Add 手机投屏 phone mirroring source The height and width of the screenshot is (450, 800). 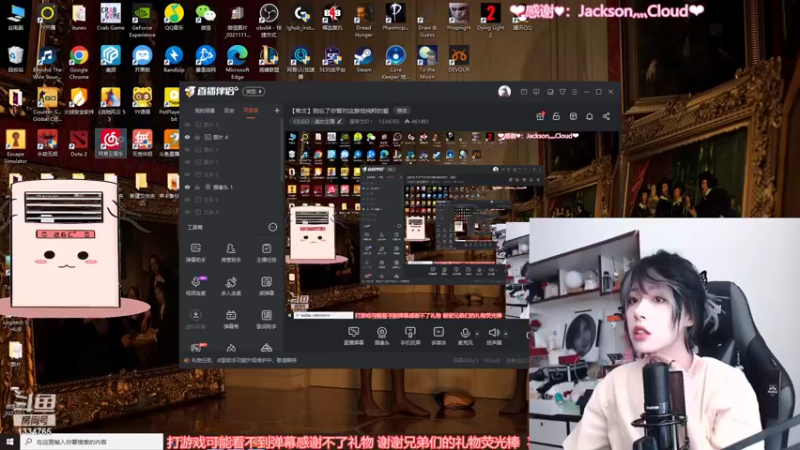410,336
